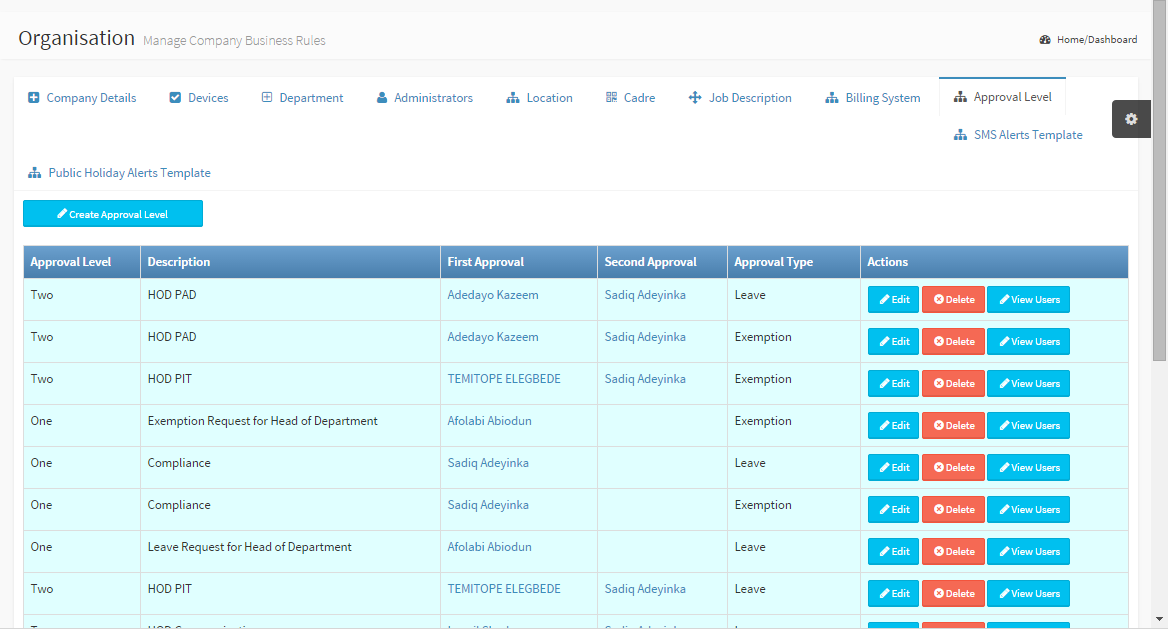
Task: Click the Home/Dashboard icon
Action: [x=1045, y=40]
